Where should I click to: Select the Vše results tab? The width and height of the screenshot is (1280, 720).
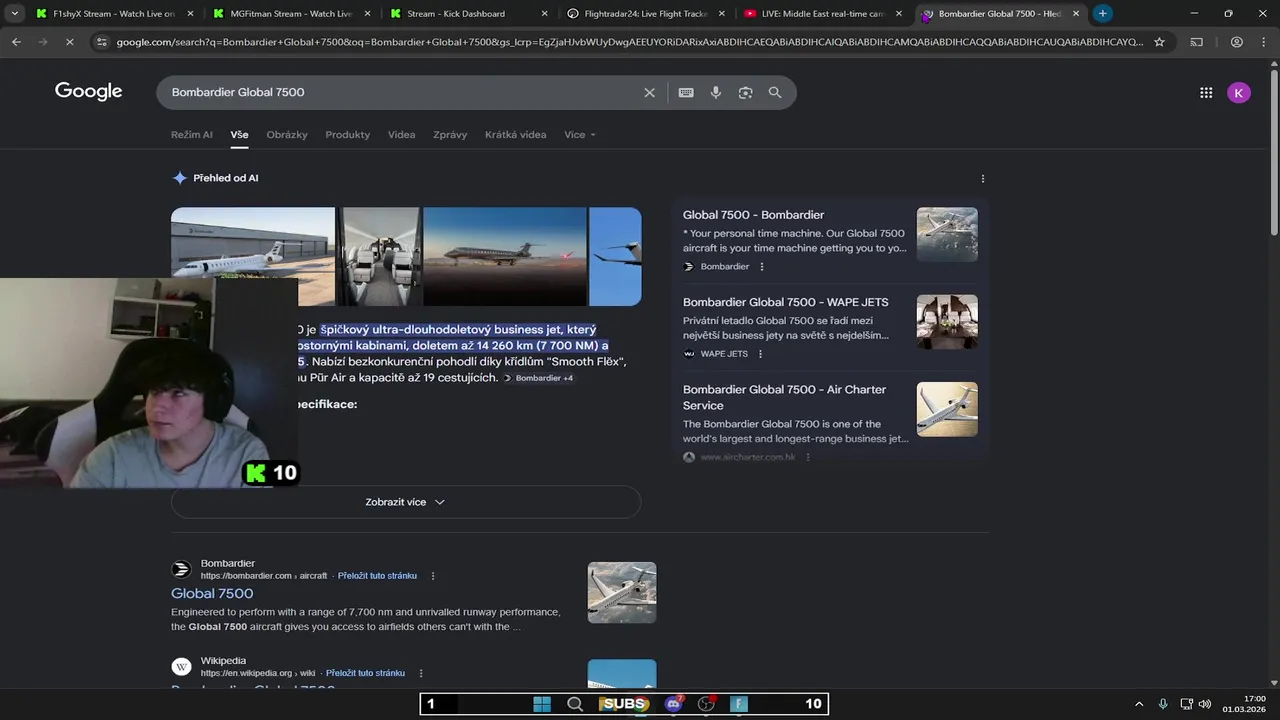click(240, 135)
